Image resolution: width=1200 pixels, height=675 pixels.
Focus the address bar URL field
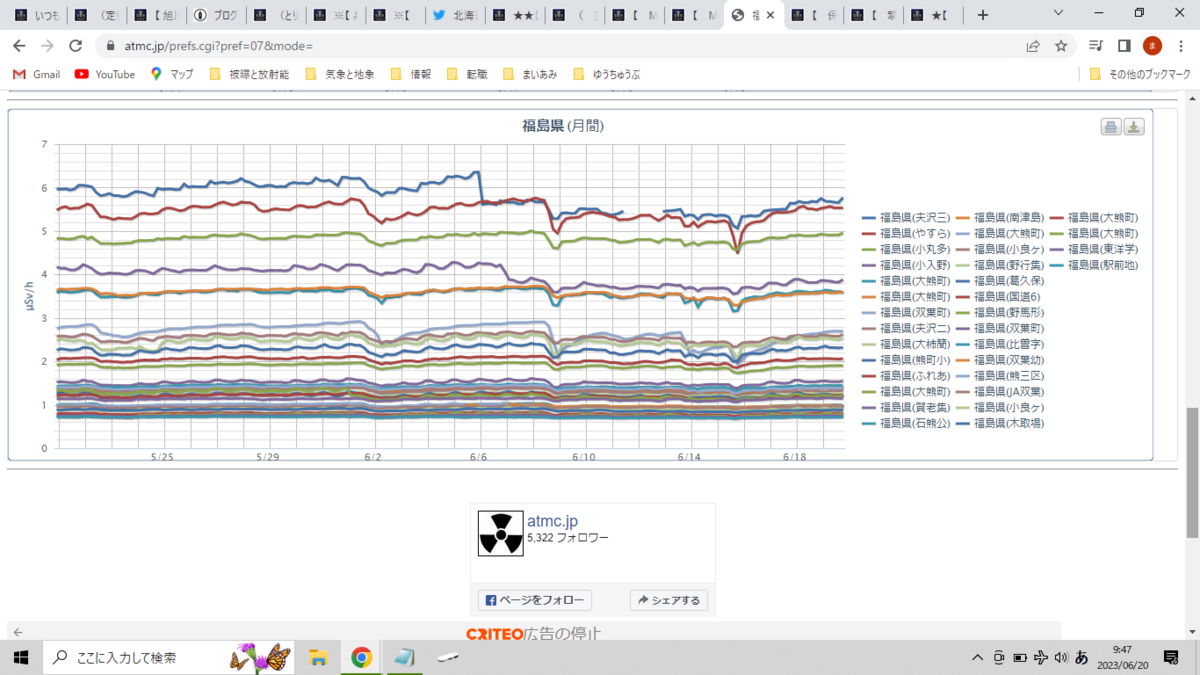(x=560, y=46)
